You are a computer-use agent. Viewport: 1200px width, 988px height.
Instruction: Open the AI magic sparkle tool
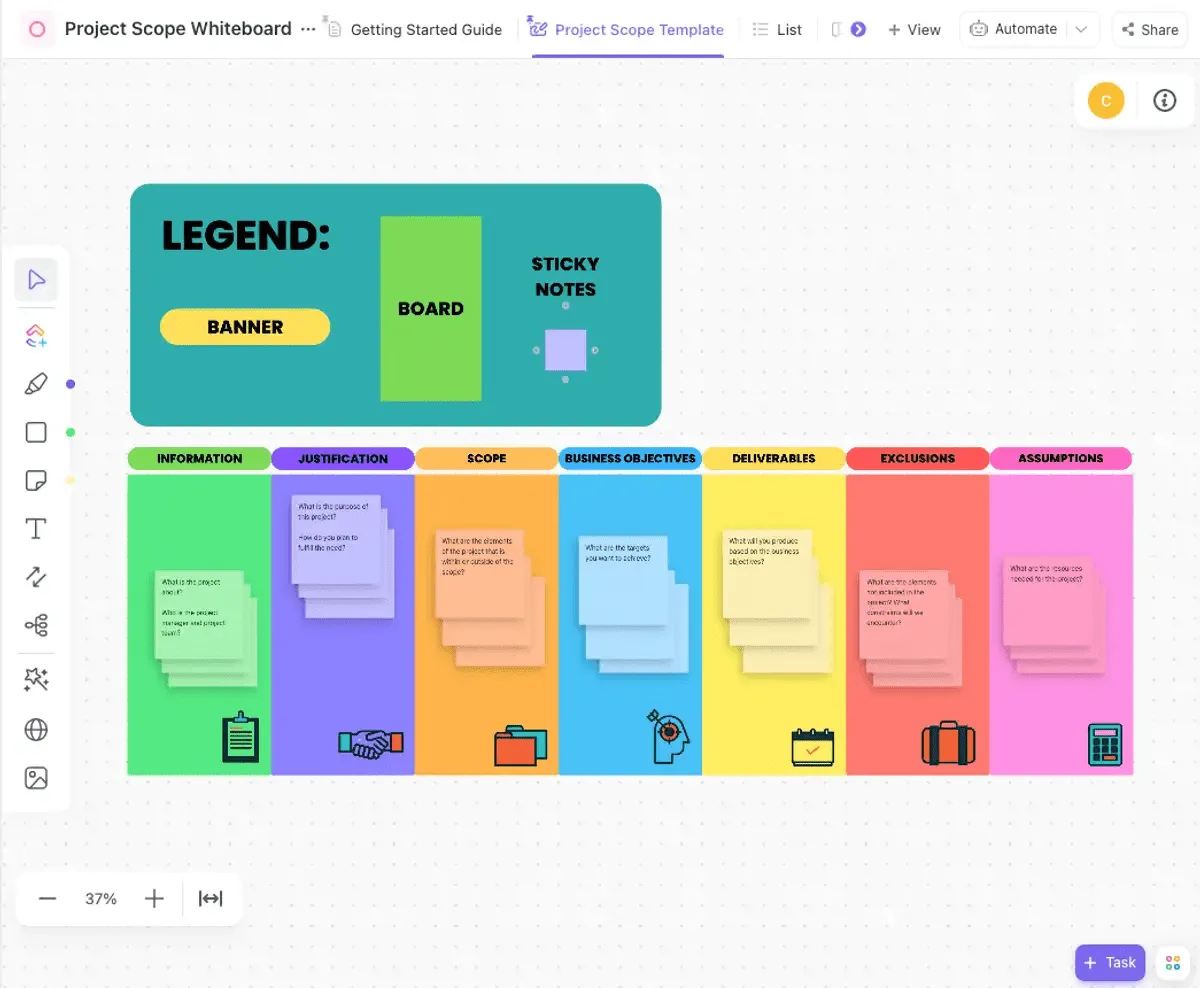coord(36,680)
